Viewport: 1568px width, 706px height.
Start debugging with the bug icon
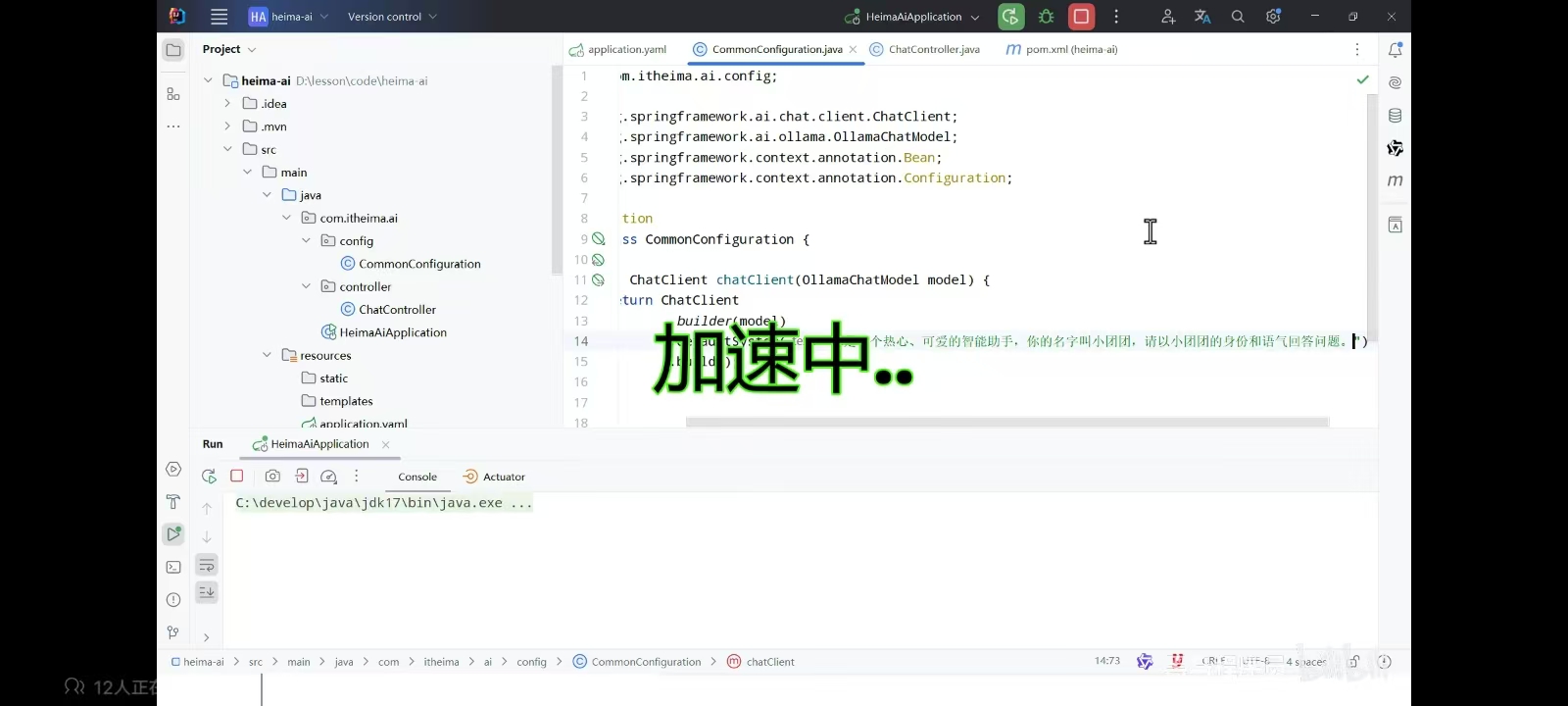click(1046, 17)
